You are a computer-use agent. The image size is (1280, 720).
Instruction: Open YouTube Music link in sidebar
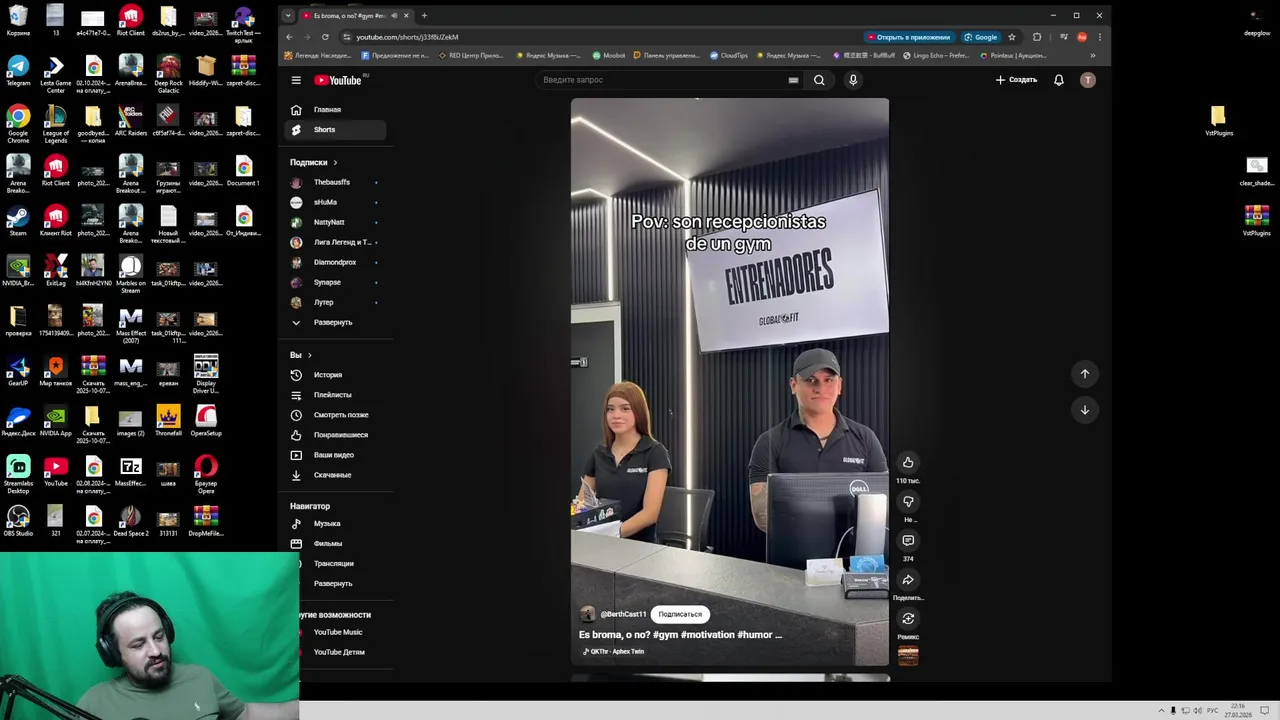[338, 632]
